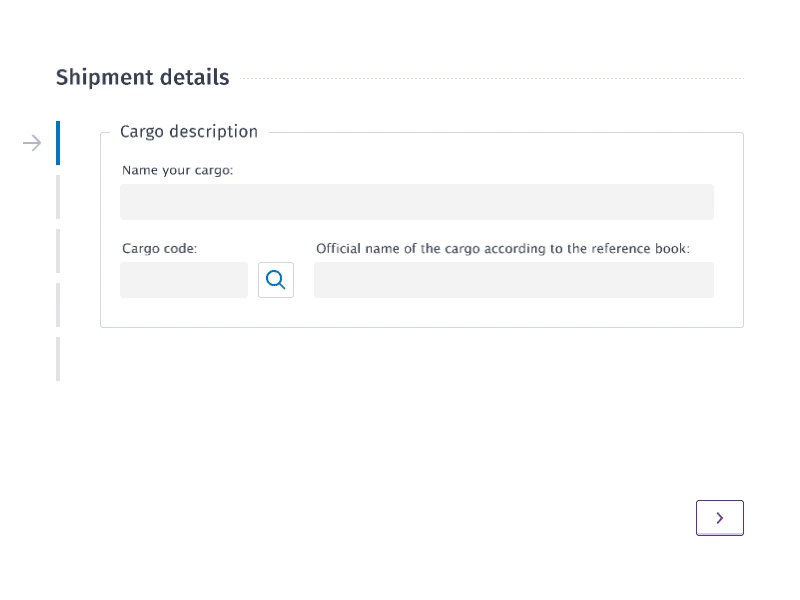Click the "Name your cargo:" label
800x600 pixels.
tap(177, 170)
